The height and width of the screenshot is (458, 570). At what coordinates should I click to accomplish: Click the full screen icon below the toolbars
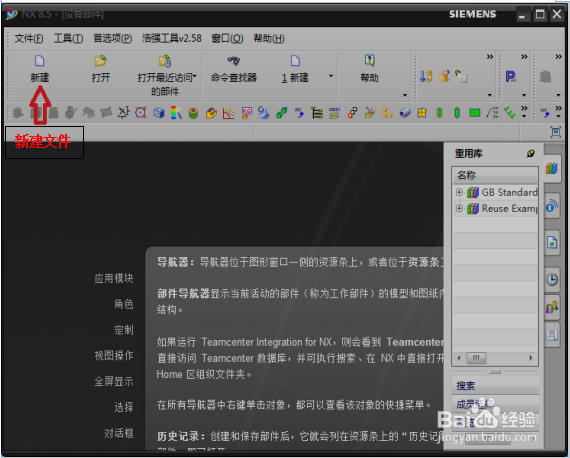(x=555, y=132)
